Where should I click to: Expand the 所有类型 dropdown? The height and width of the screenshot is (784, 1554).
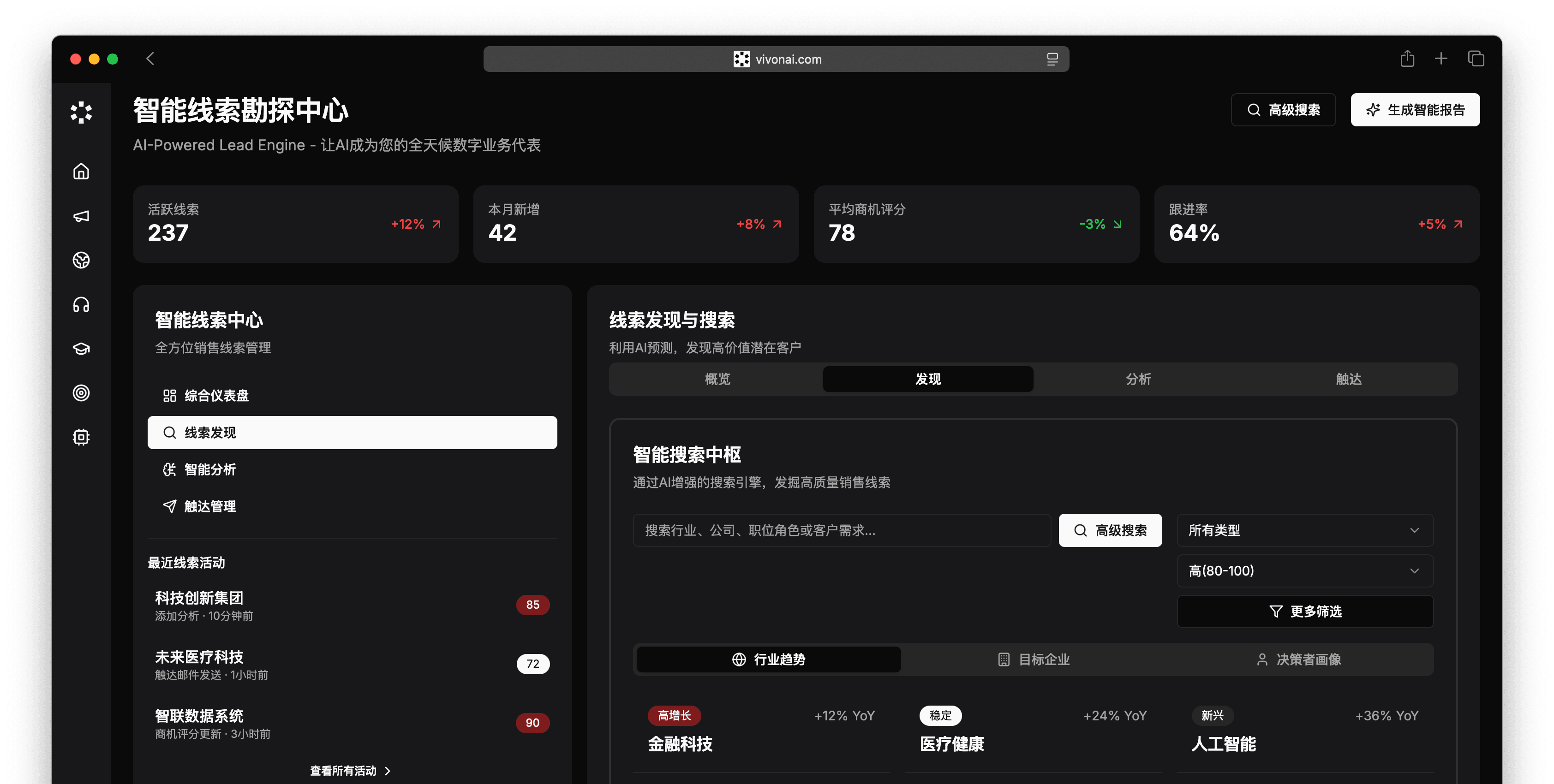(x=1304, y=530)
